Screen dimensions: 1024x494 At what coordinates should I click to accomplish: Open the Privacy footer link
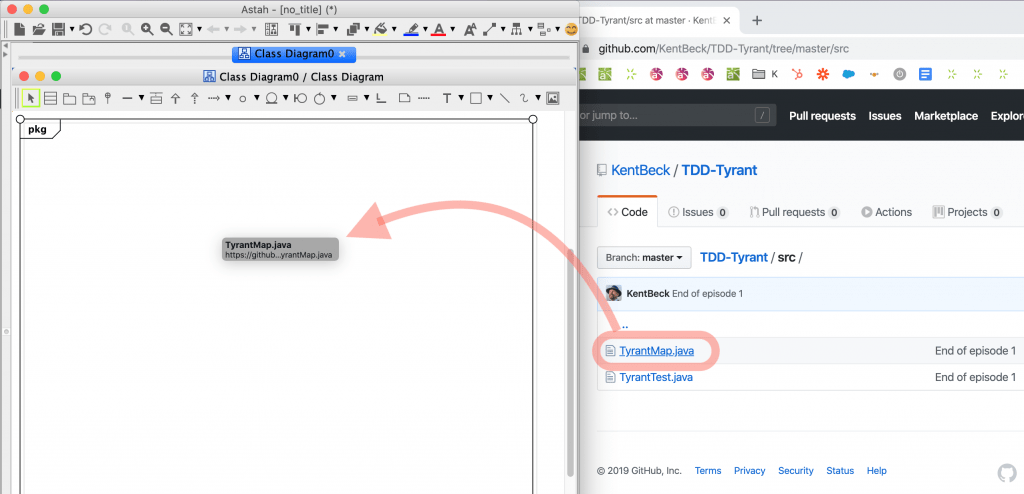tap(750, 470)
